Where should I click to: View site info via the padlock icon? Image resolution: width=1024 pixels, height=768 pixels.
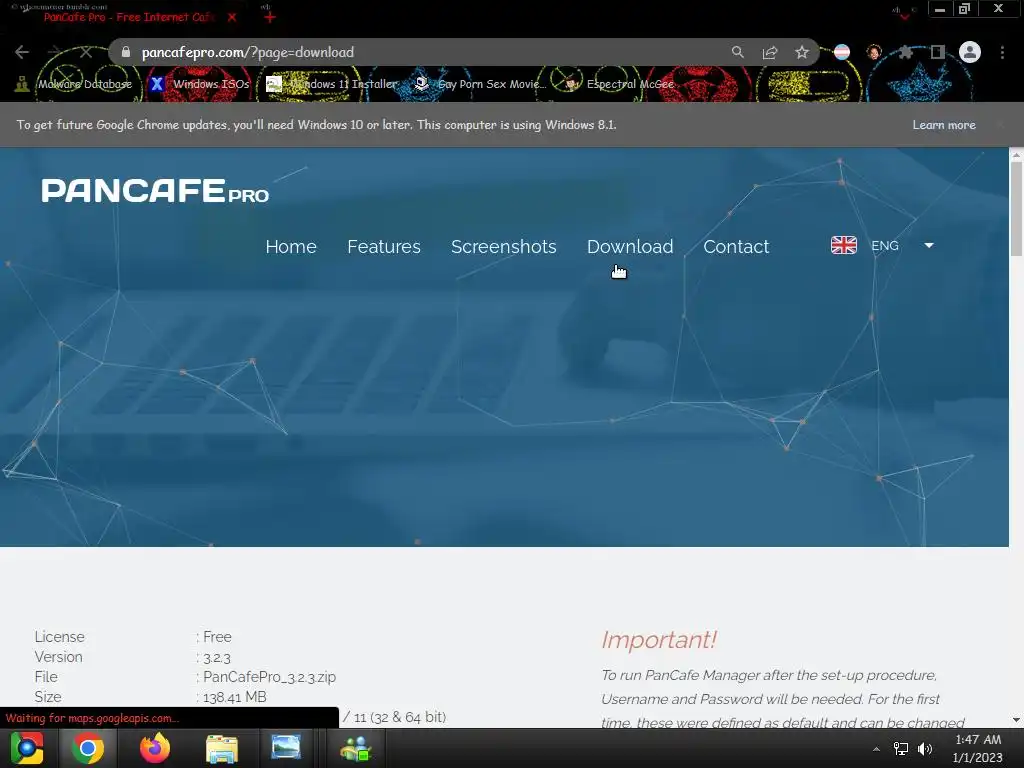[126, 52]
